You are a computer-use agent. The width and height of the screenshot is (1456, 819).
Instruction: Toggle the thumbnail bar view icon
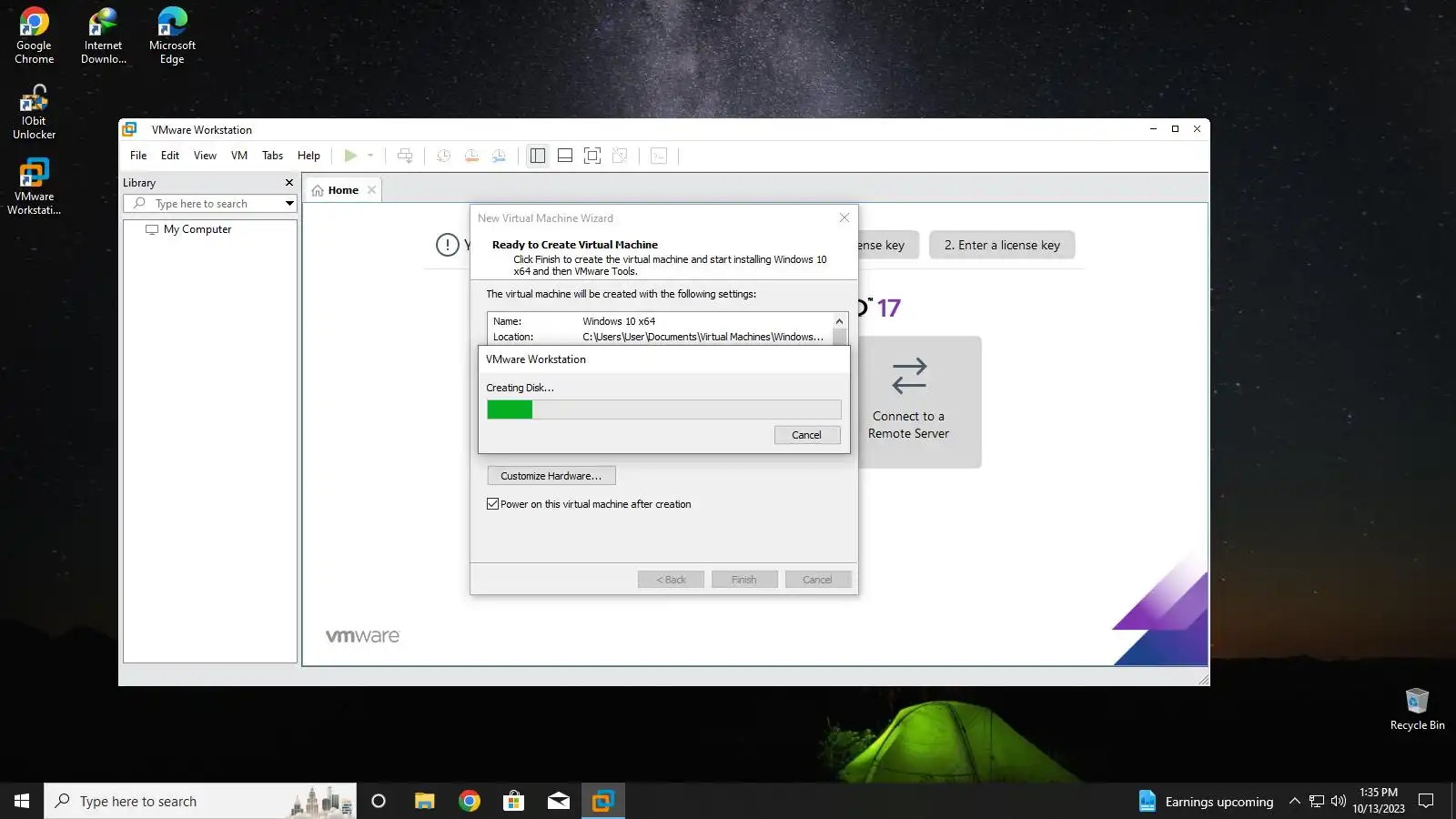(x=565, y=156)
